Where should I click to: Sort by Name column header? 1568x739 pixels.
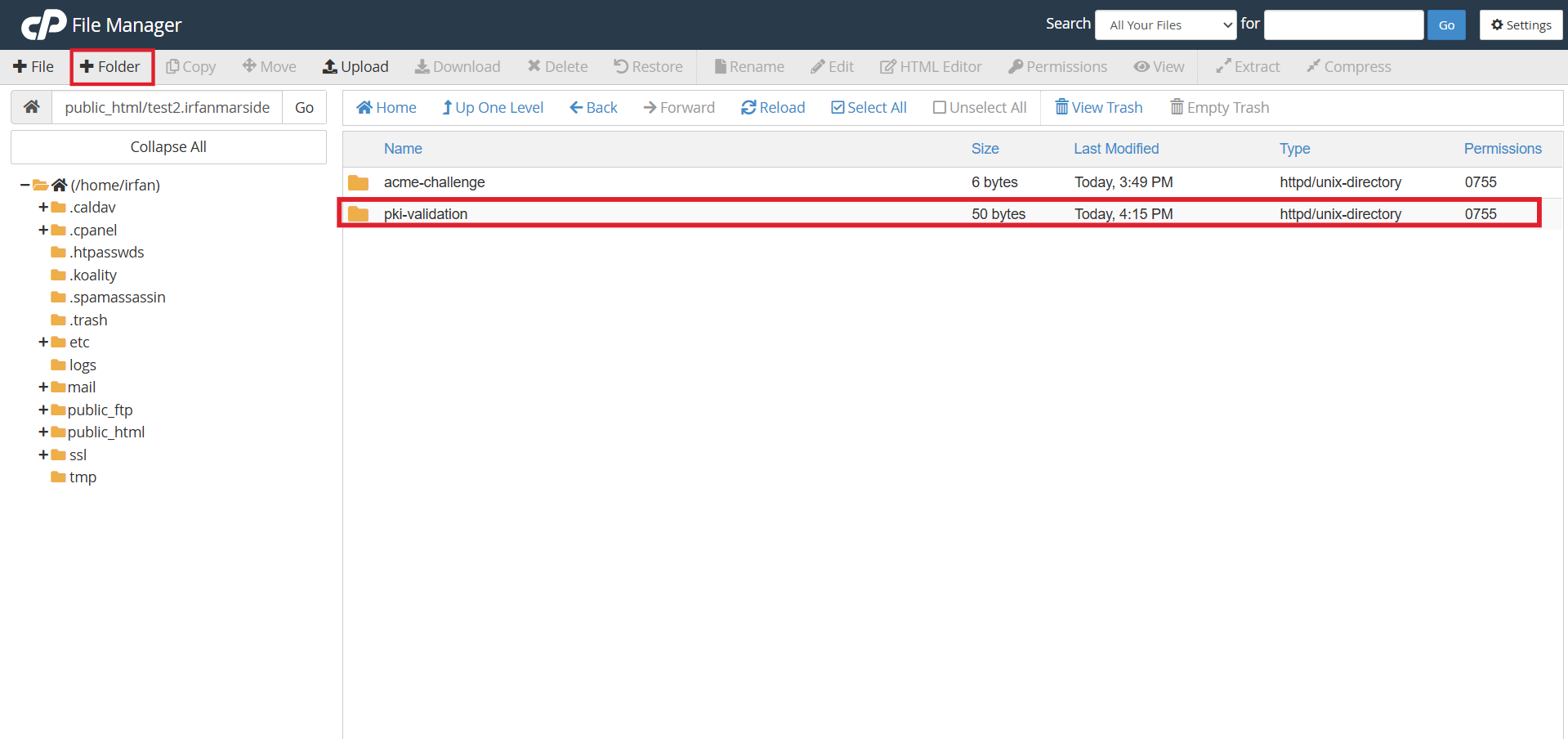403,149
